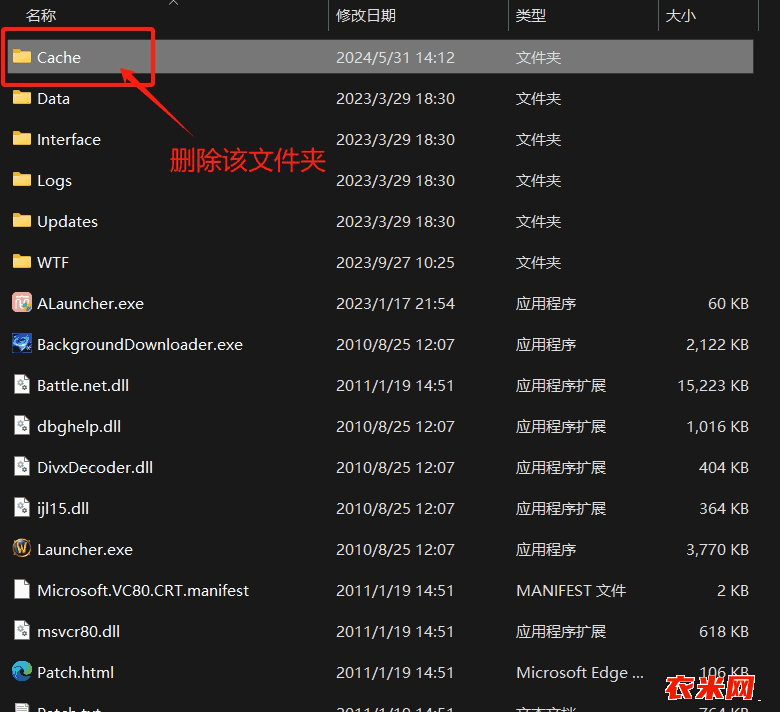Click the 1,016 KB size cell
This screenshot has width=780, height=712.
click(717, 426)
